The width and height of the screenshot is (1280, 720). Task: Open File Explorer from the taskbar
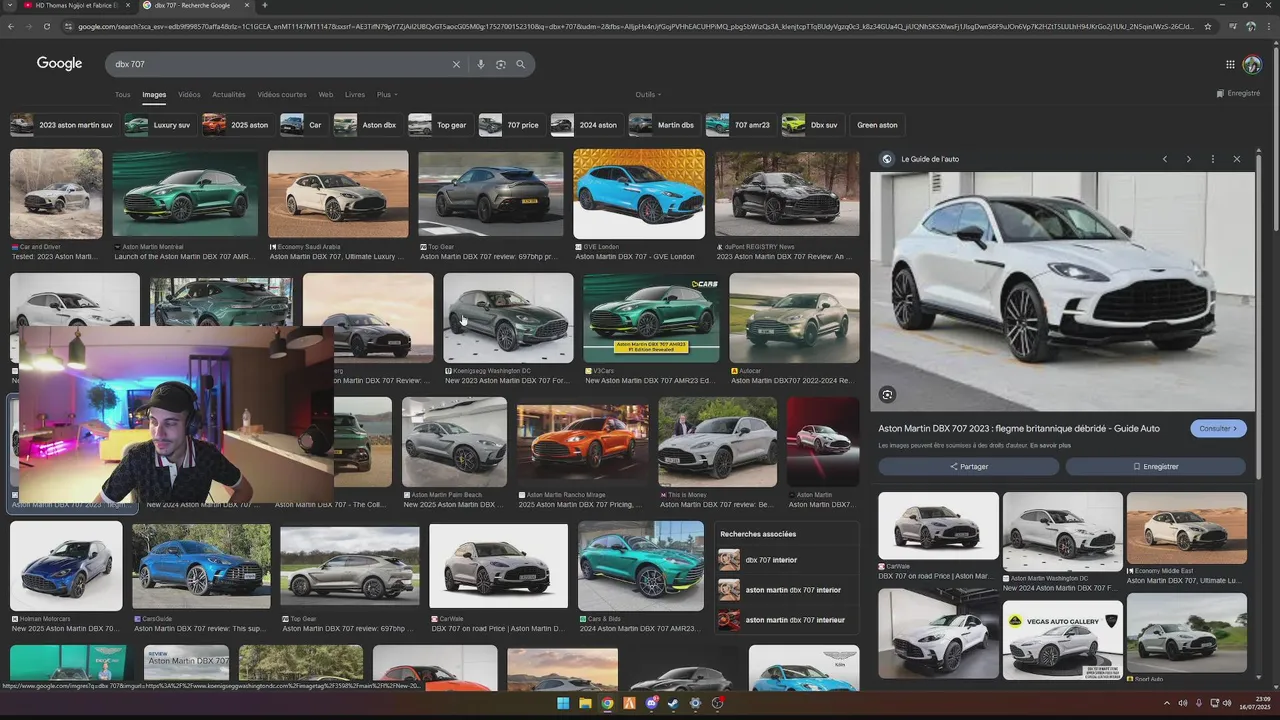click(585, 703)
